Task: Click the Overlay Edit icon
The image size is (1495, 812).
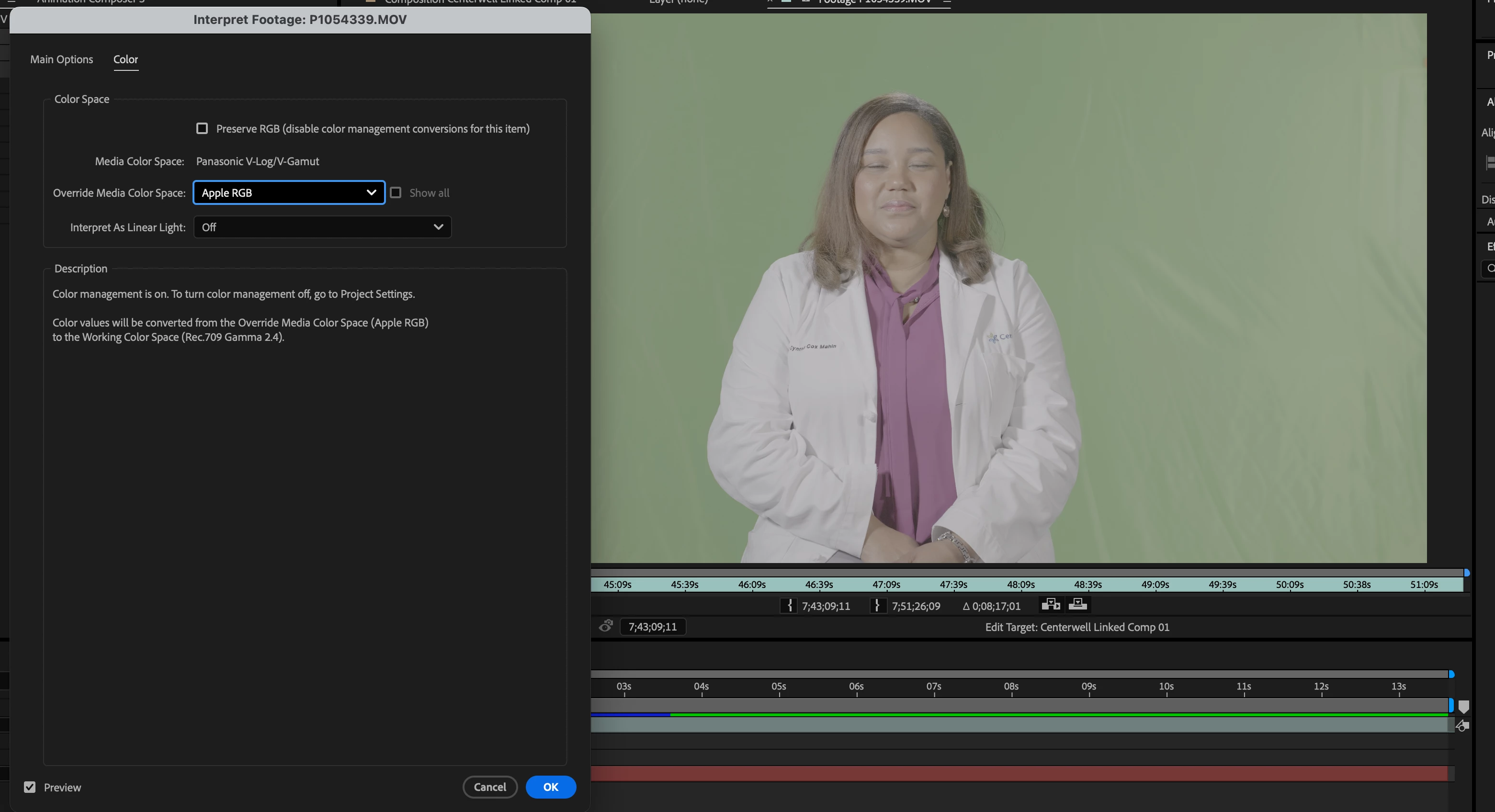Action: click(x=1078, y=605)
